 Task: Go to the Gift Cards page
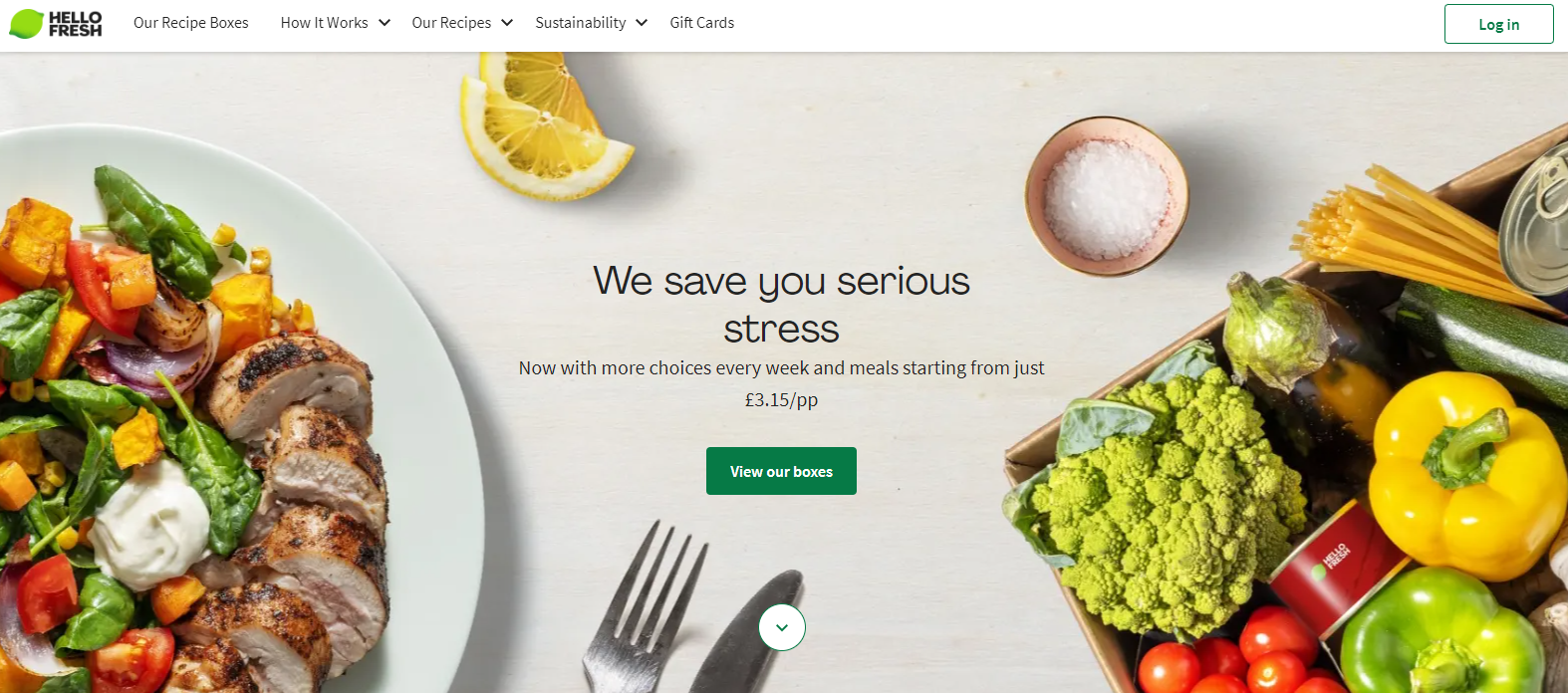coord(702,23)
